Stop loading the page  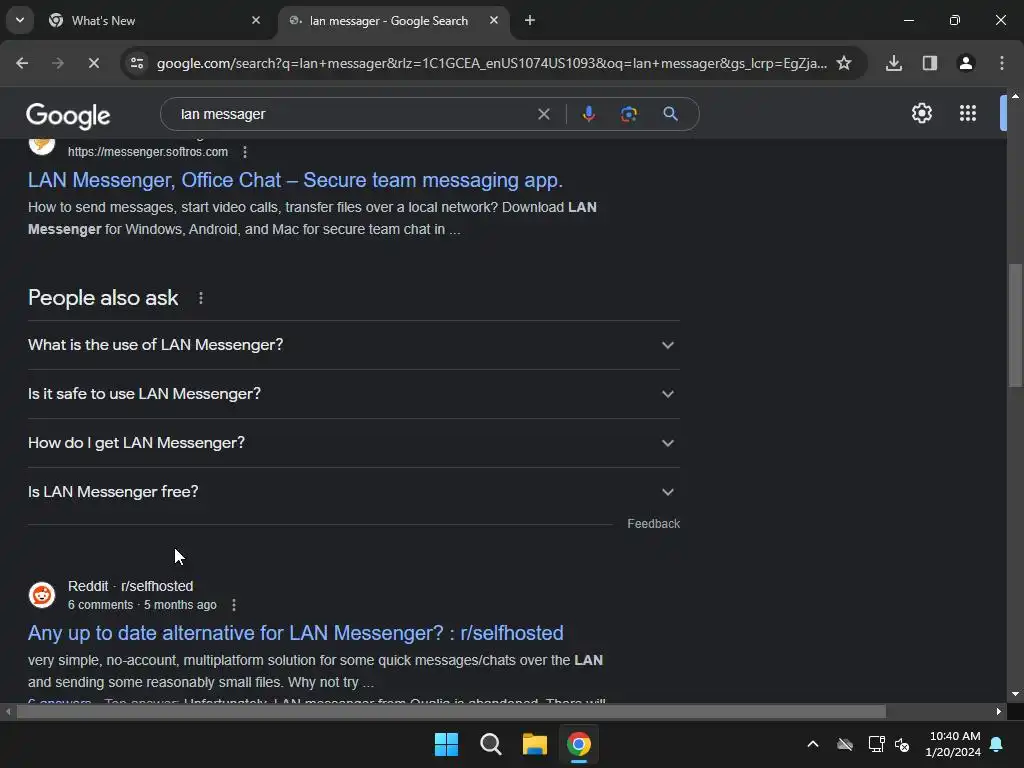93,63
